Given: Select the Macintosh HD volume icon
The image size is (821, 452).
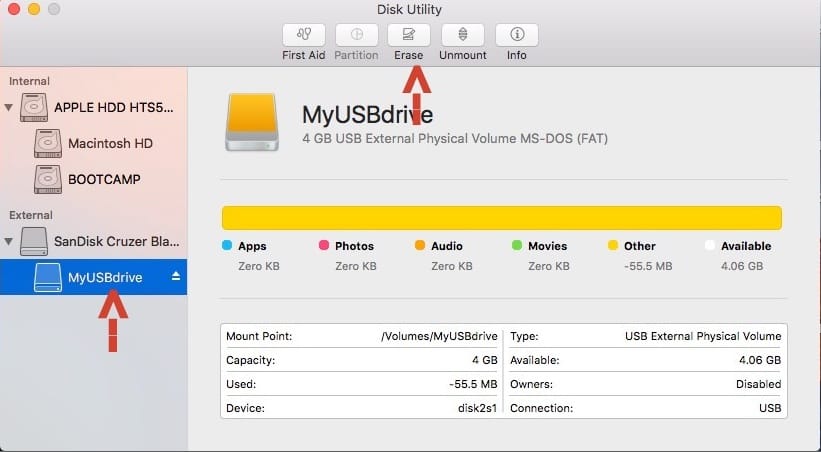Looking at the screenshot, I should [48, 144].
